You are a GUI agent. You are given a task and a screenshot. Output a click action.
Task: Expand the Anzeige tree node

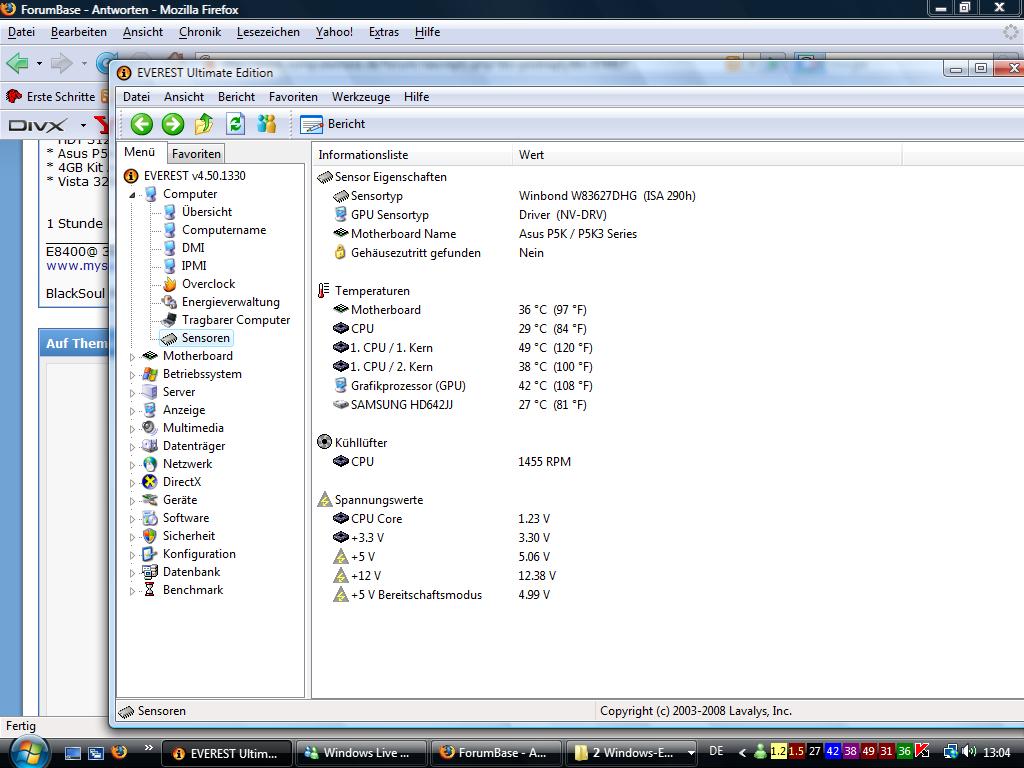(x=132, y=411)
